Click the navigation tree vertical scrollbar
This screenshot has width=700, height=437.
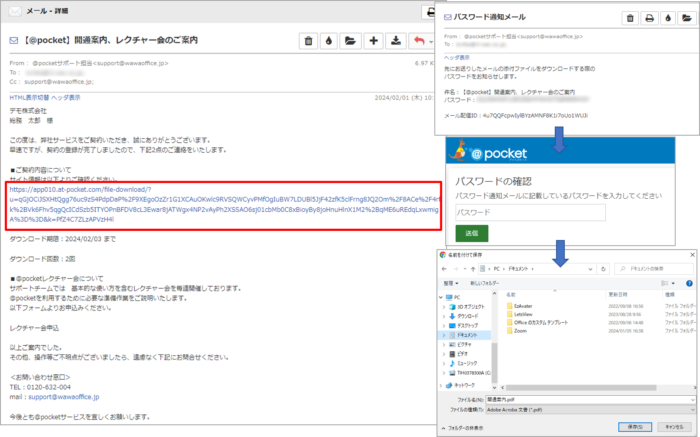click(494, 362)
